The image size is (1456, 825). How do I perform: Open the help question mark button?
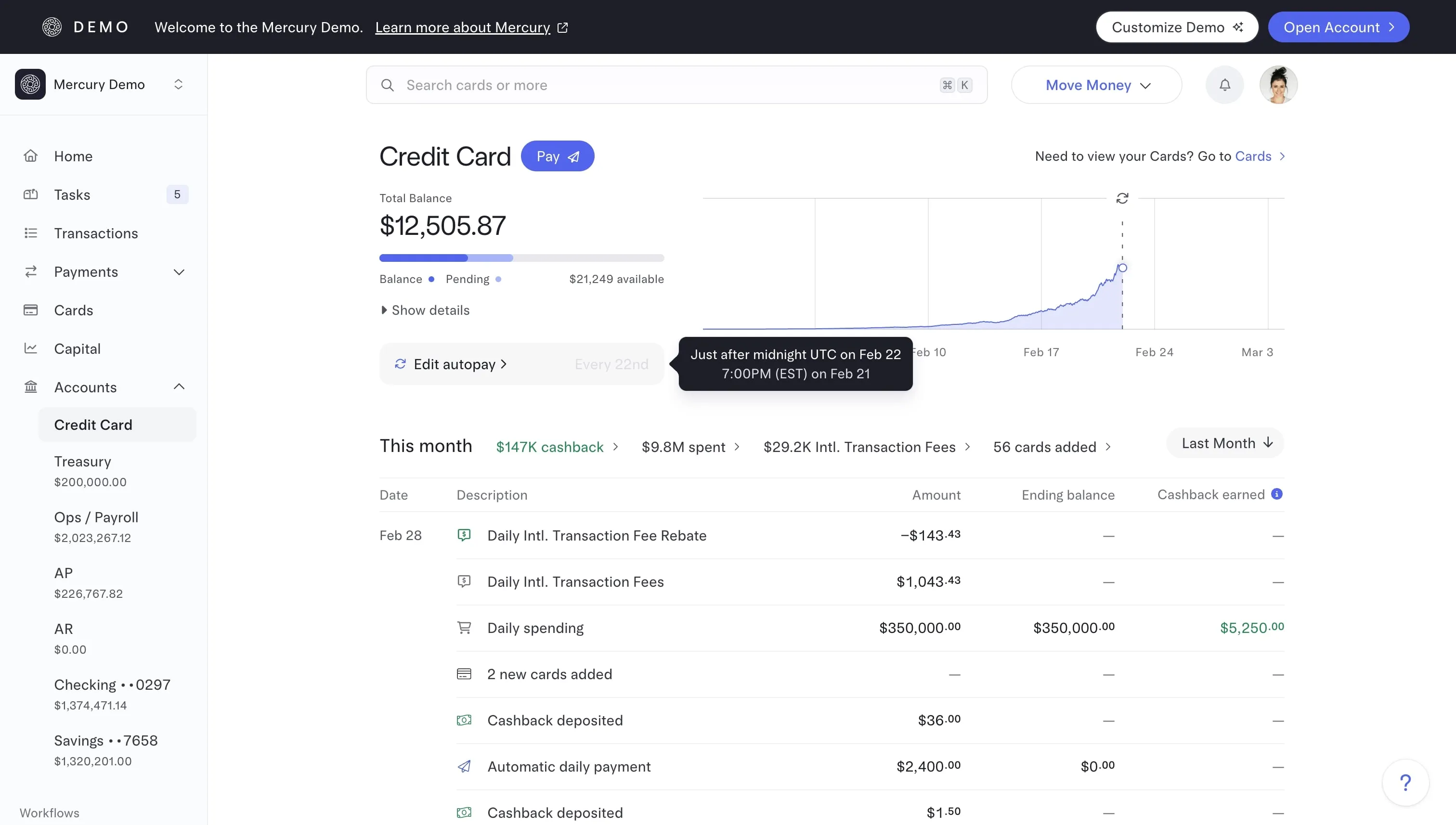tap(1405, 783)
